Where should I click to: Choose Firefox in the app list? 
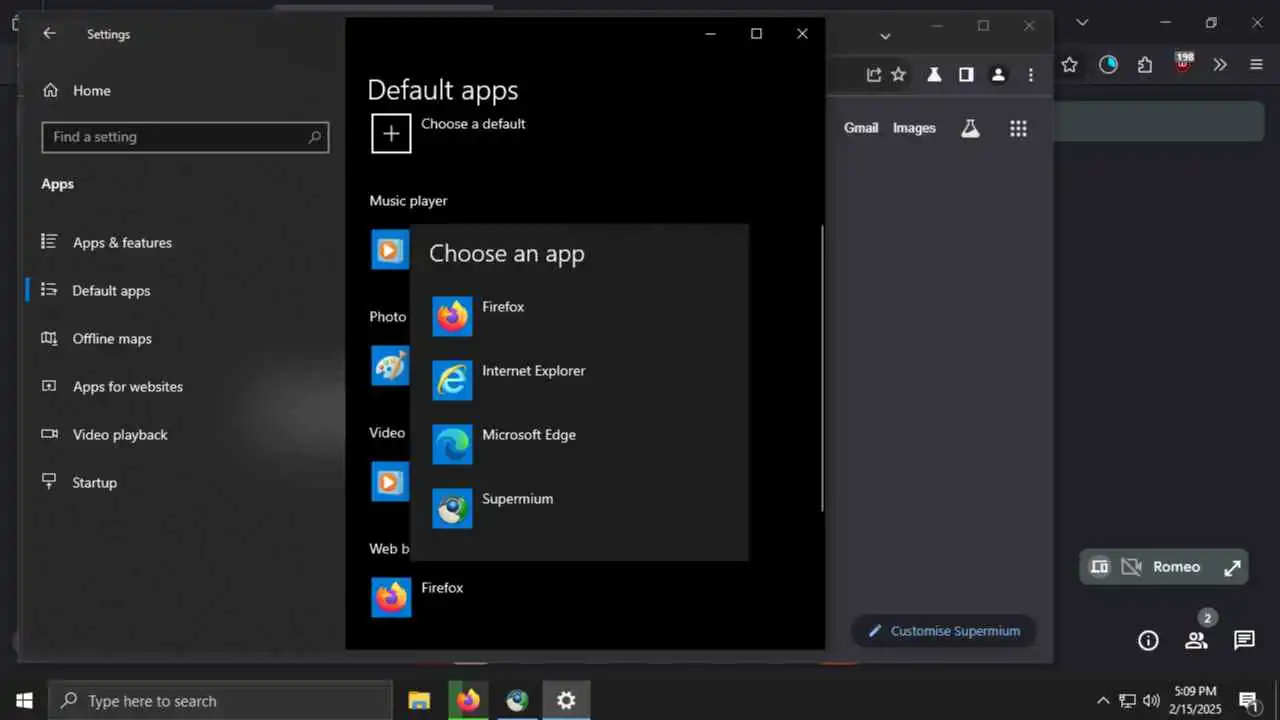(x=579, y=316)
